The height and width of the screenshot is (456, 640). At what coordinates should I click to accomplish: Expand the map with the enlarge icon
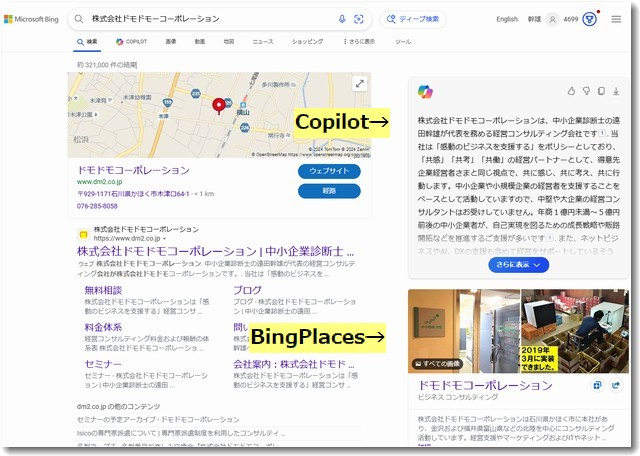(359, 84)
